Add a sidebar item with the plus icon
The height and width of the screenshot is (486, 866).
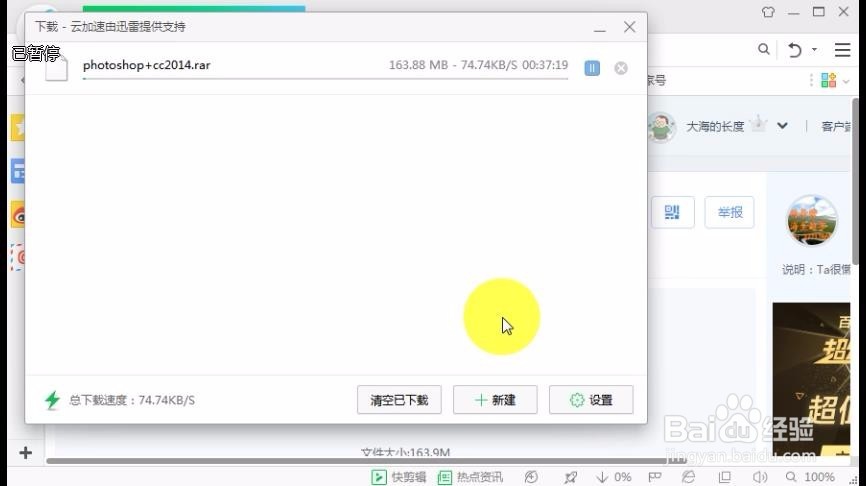[25, 453]
